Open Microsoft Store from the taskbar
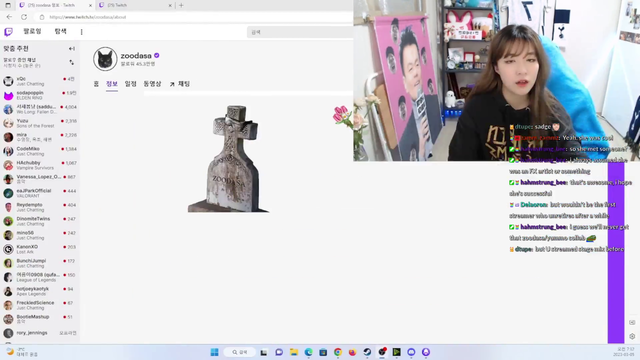 pos(323,352)
